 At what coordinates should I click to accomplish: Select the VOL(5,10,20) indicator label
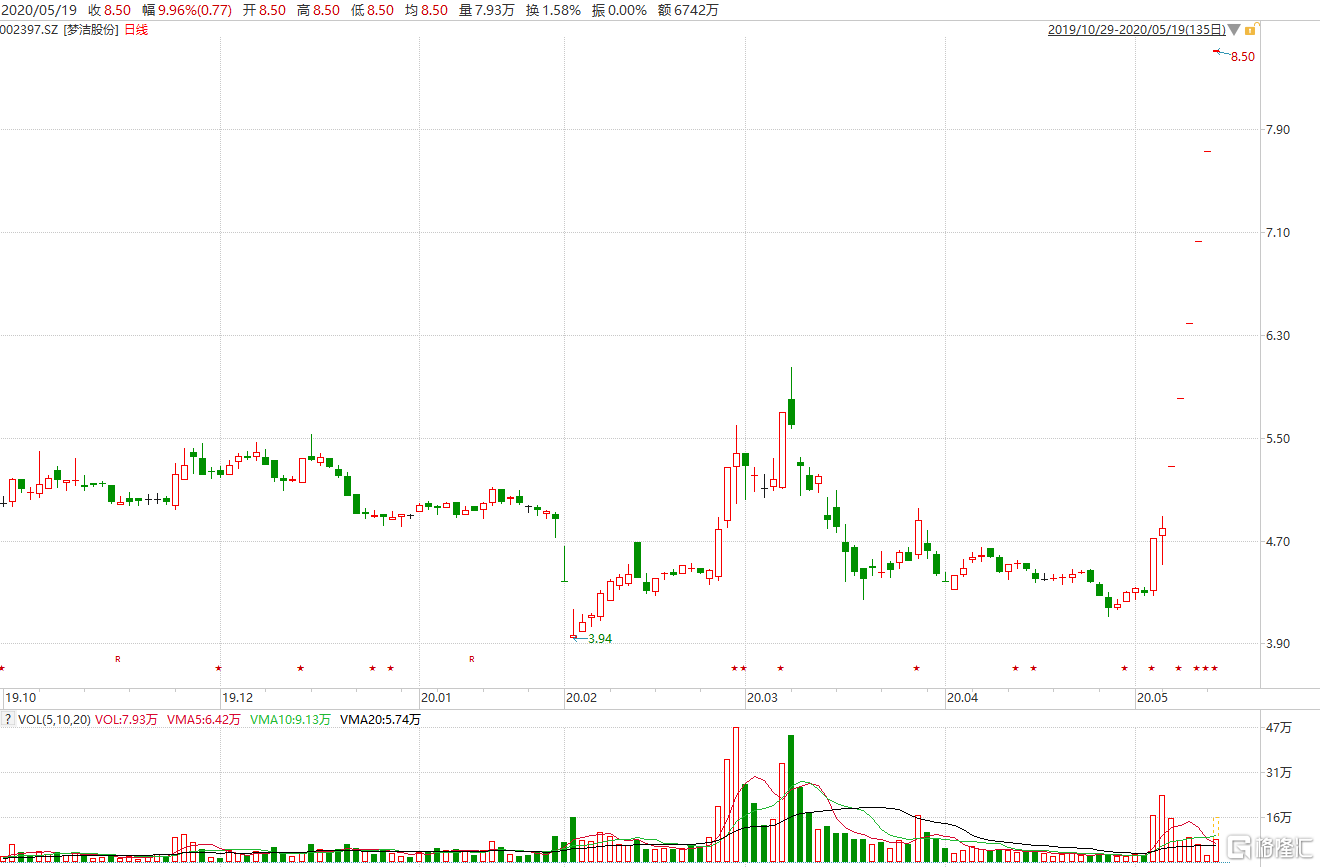(55, 719)
